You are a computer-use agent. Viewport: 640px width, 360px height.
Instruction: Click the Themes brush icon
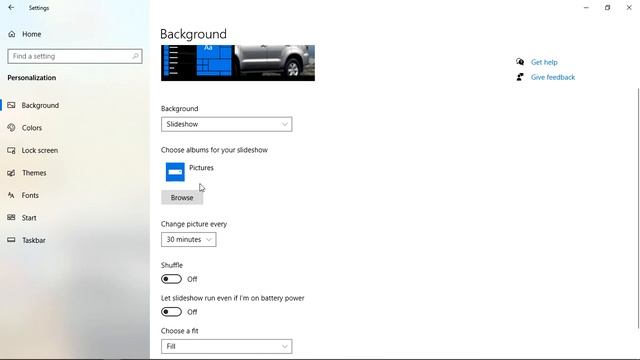11,173
